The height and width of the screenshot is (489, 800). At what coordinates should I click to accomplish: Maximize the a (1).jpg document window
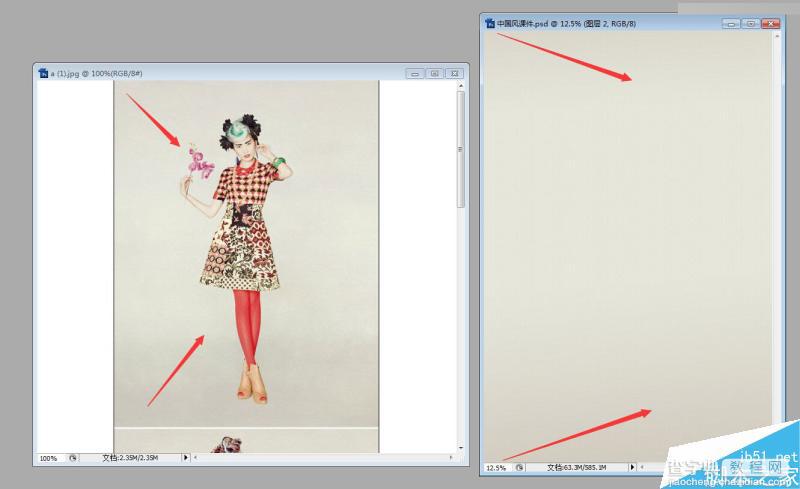point(435,74)
